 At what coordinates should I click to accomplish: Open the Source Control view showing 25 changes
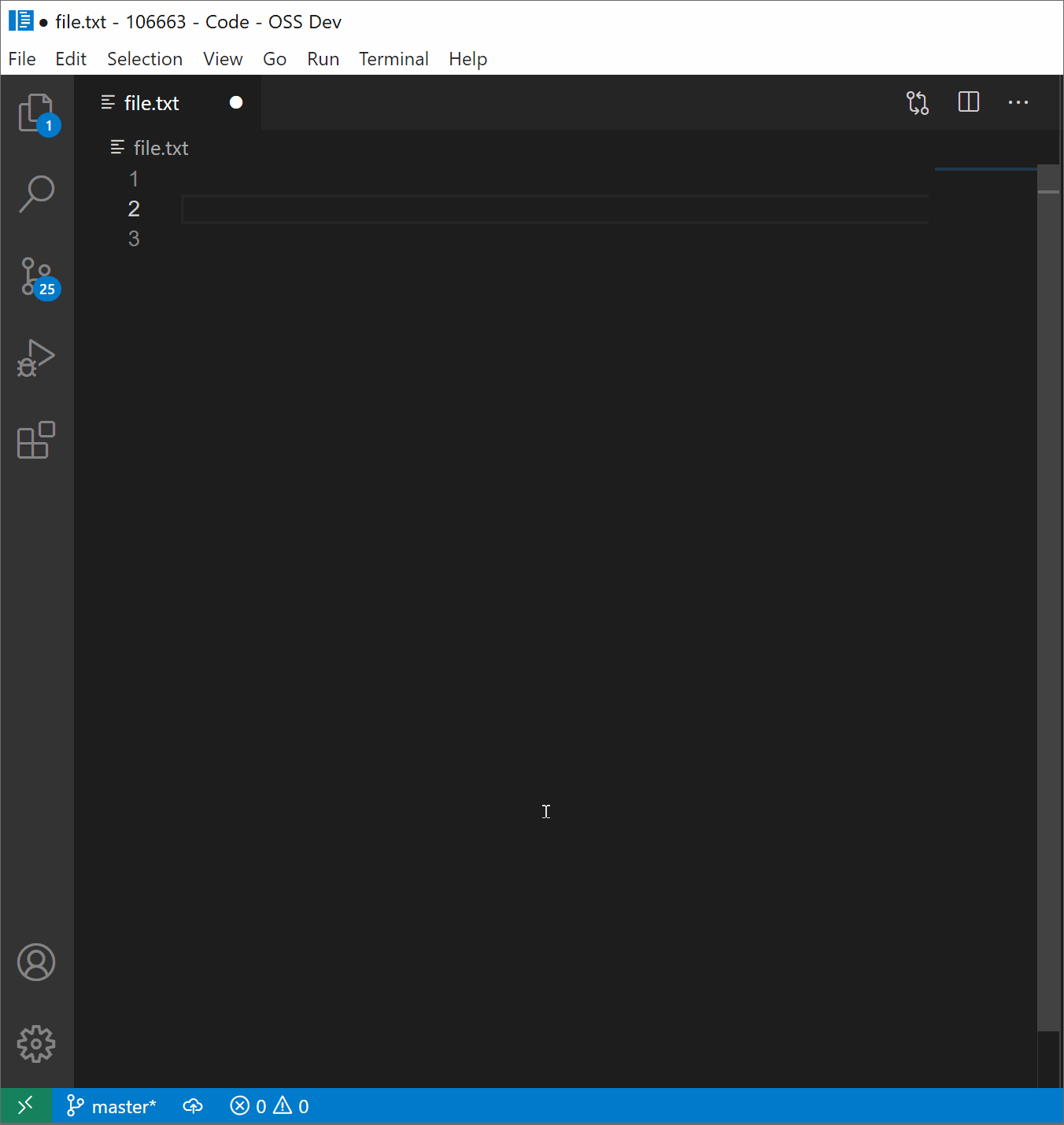[36, 275]
